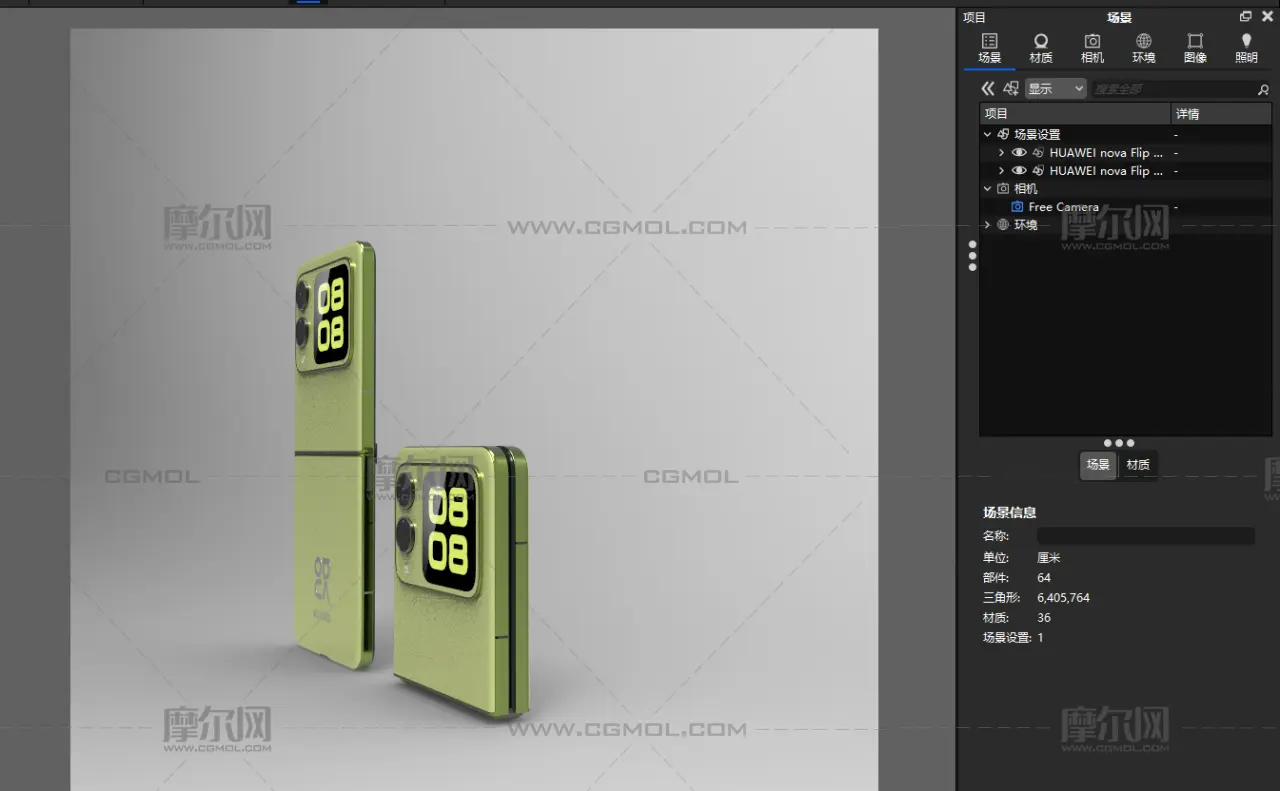Image resolution: width=1280 pixels, height=791 pixels.
Task: Hide the first HUAWEI nova Flip model
Action: click(x=1019, y=153)
